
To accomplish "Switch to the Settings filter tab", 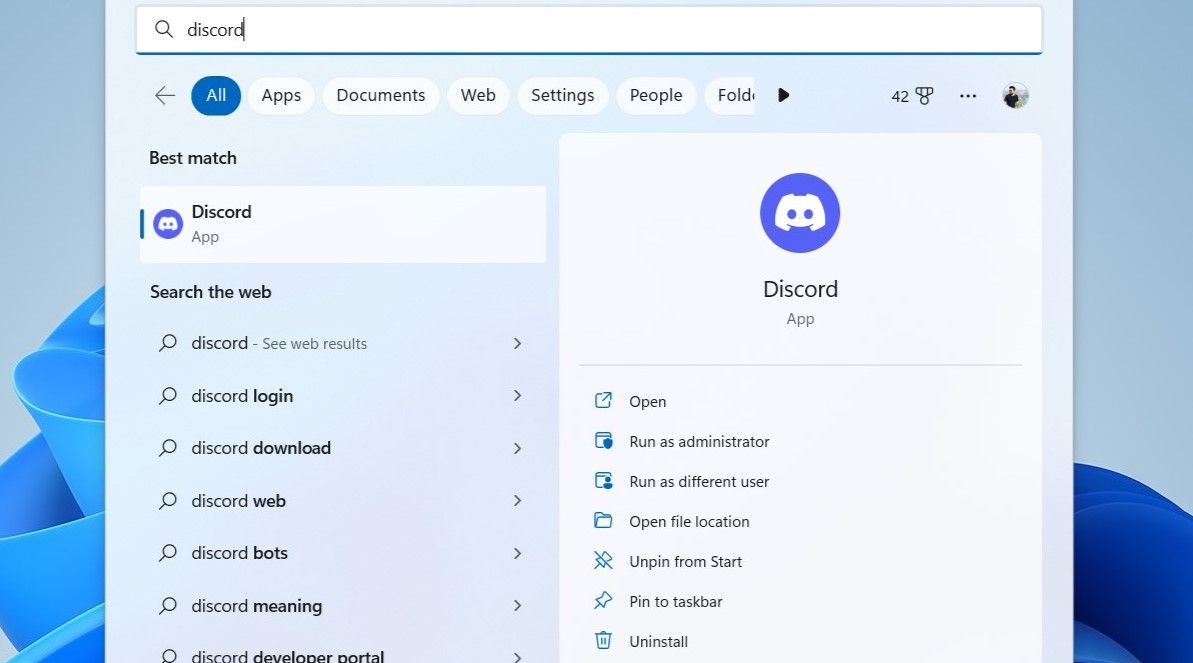I will (x=562, y=95).
